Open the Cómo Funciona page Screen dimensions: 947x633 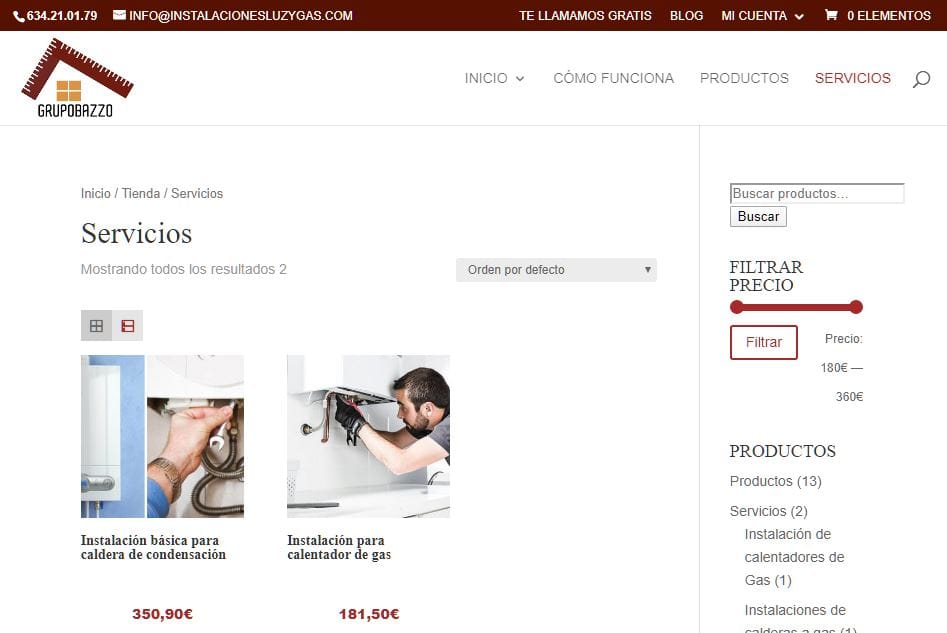tap(613, 78)
